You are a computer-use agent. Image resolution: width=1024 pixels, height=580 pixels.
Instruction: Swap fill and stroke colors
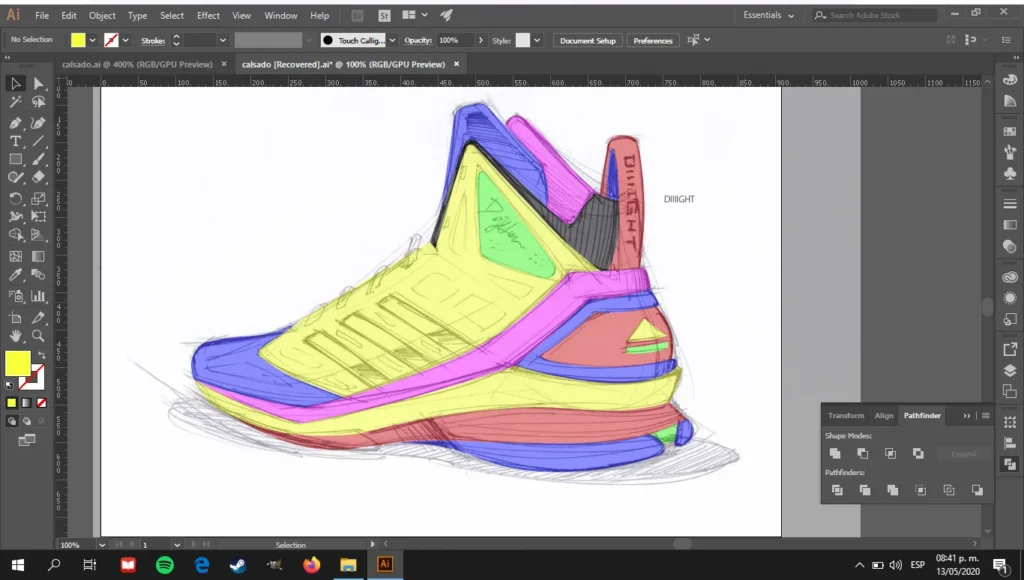point(43,355)
